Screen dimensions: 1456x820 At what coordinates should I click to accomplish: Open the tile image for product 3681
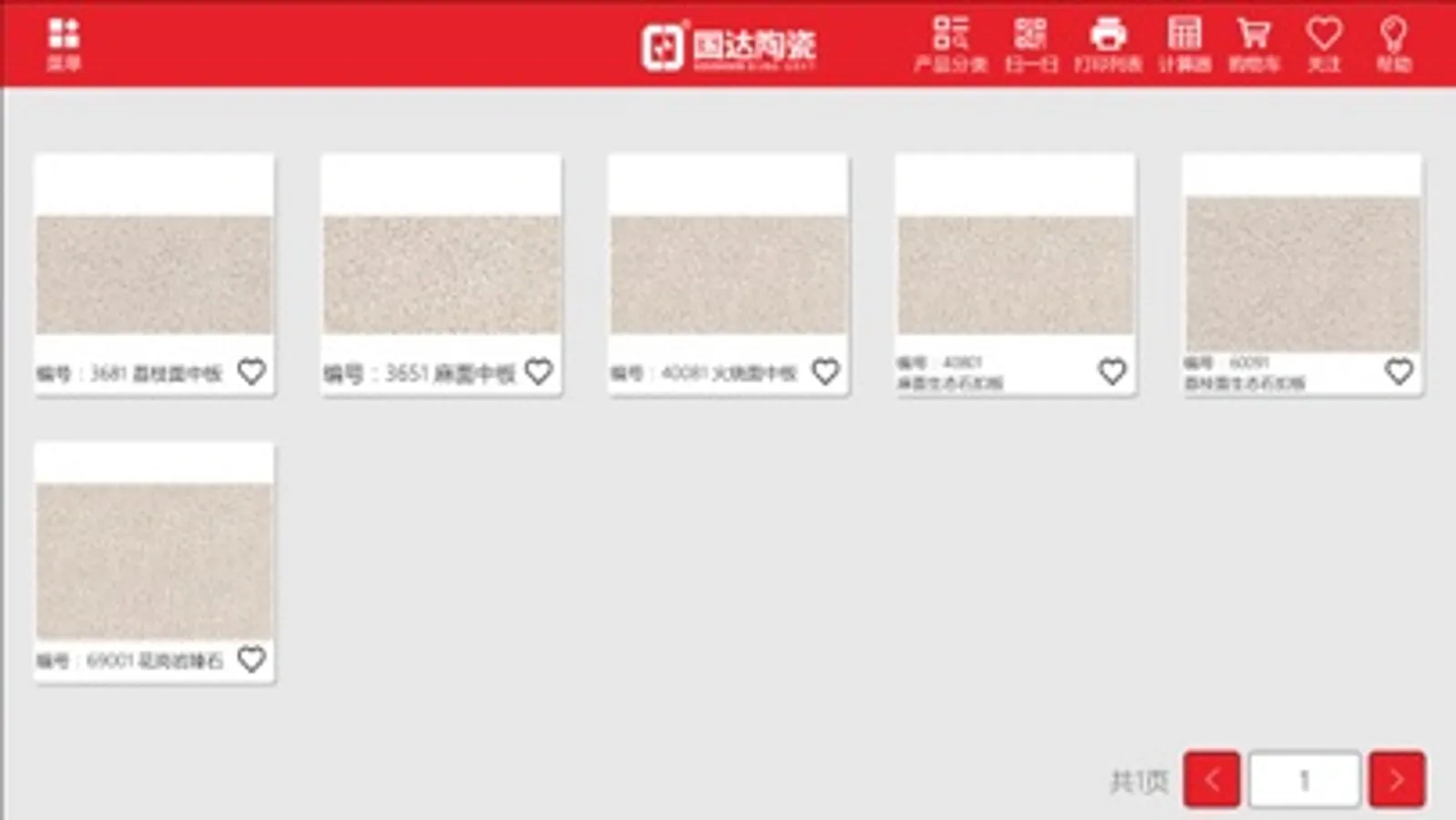154,274
